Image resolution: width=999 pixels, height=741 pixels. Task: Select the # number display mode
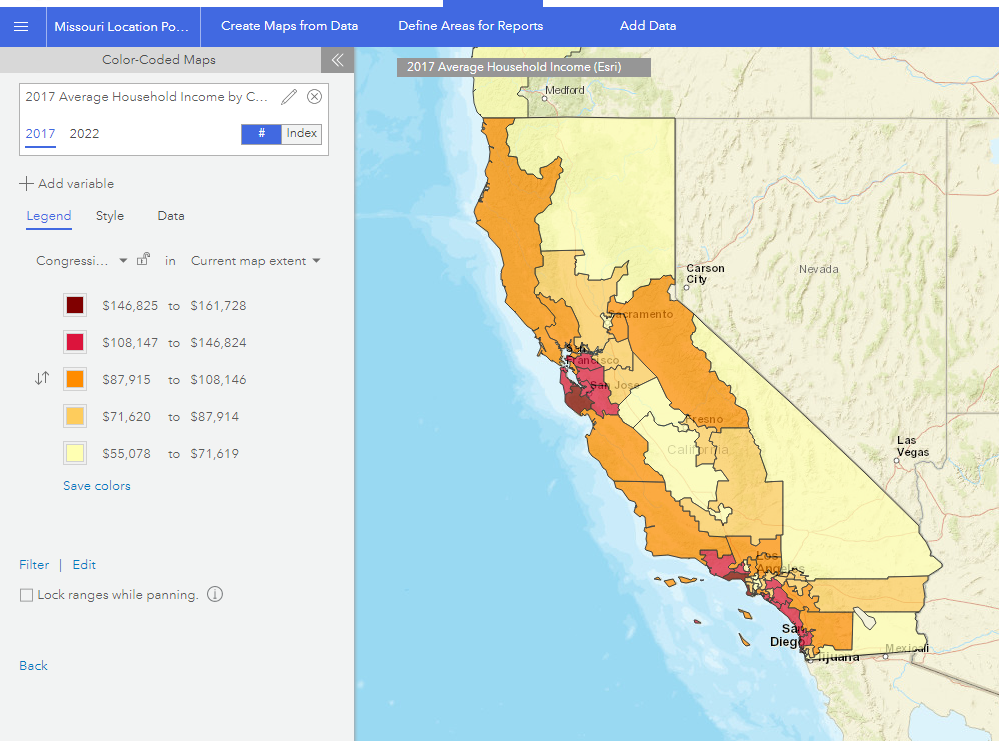point(259,133)
